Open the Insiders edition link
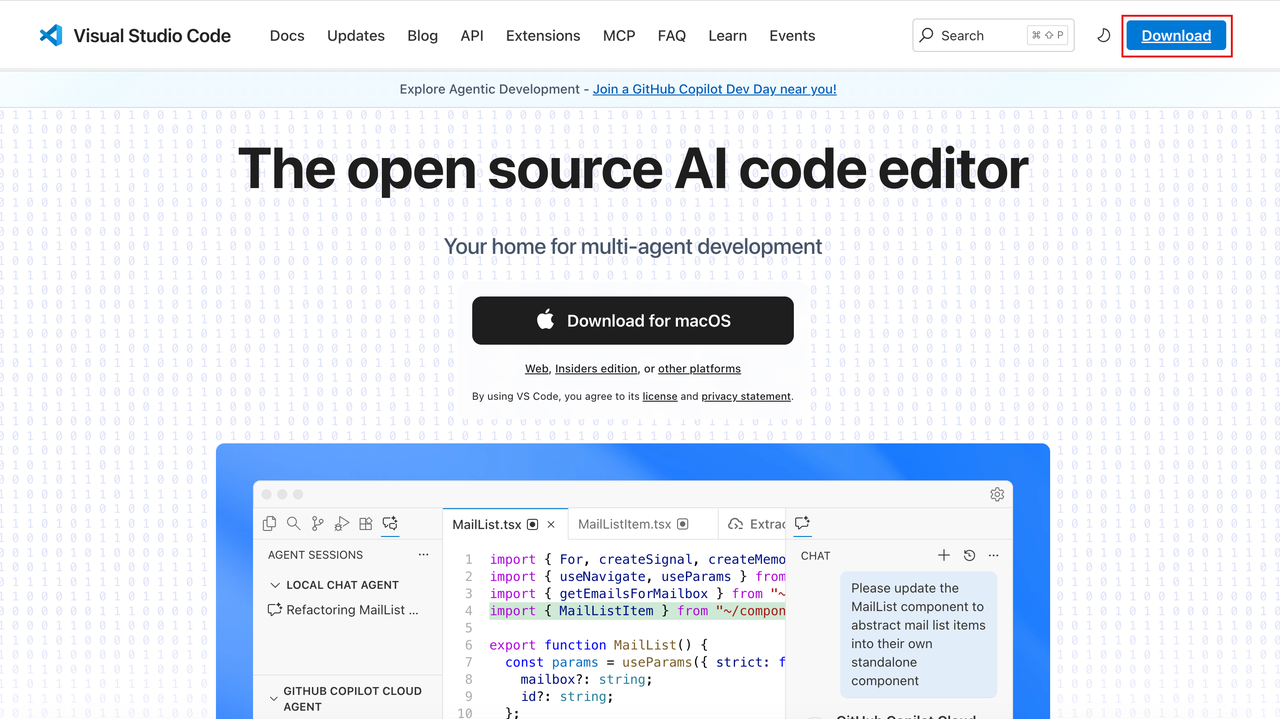1280x719 pixels. [x=596, y=369]
